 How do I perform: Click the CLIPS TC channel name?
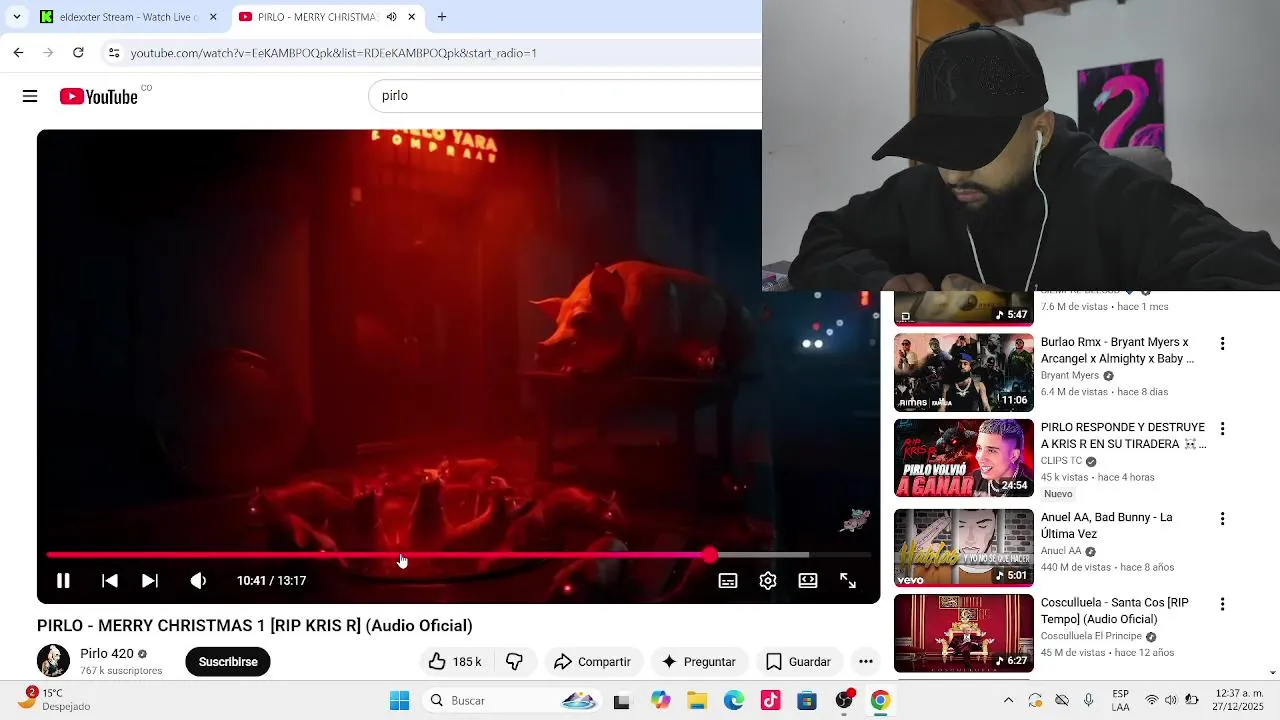pyautogui.click(x=1062, y=461)
